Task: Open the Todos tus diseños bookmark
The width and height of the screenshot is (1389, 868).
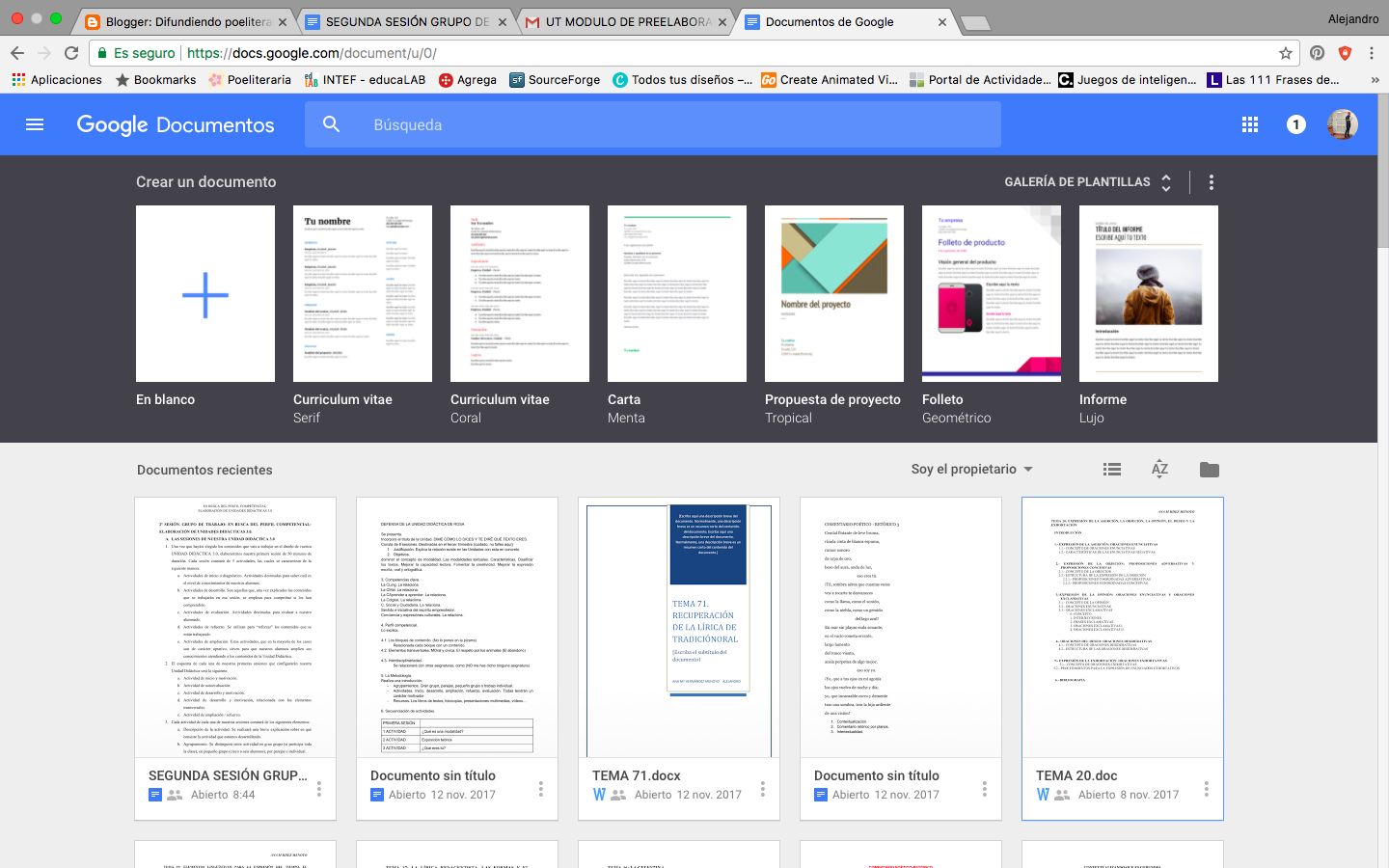Action: click(683, 80)
